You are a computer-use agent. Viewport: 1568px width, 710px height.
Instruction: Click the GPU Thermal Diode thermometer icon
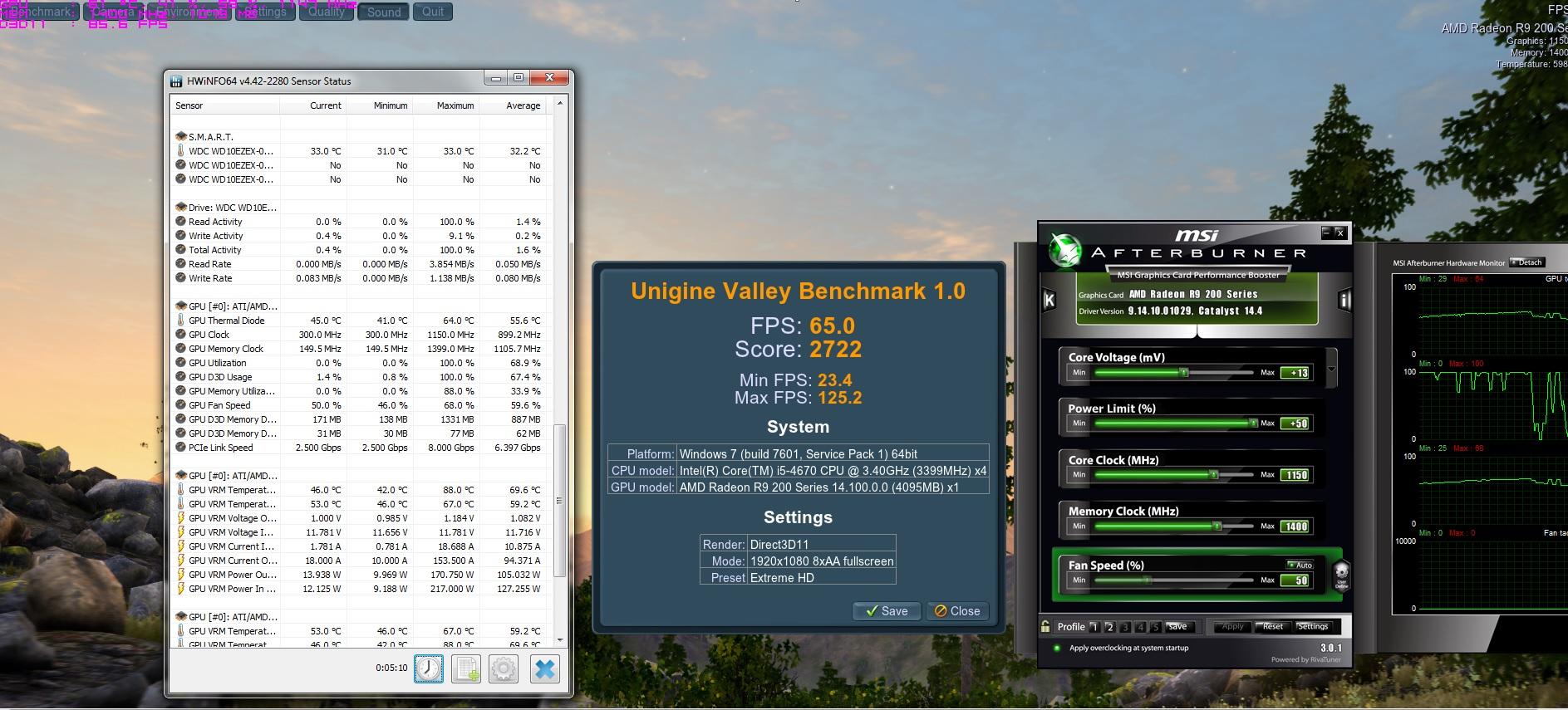[x=180, y=321]
